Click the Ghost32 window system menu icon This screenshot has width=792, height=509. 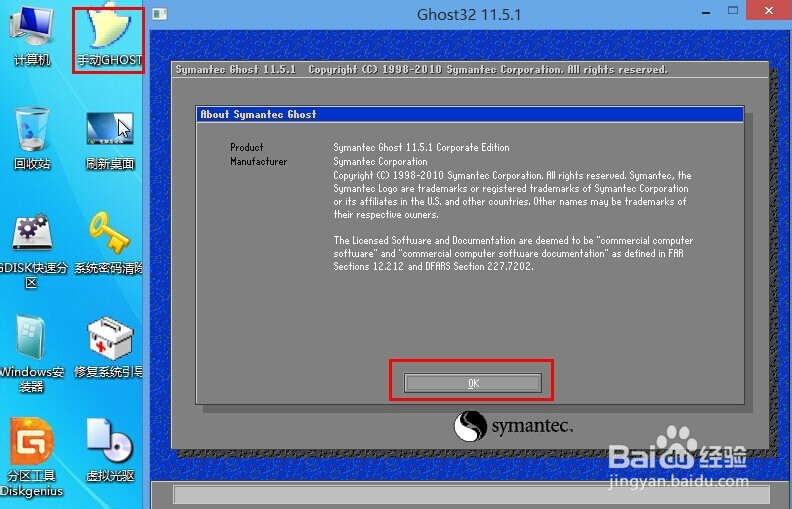[160, 14]
